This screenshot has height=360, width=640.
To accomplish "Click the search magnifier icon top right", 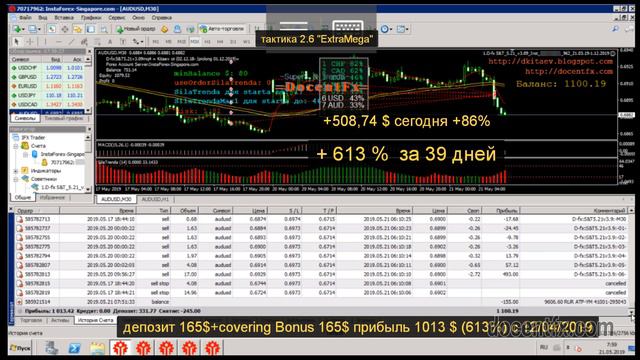I will tap(615, 29).
